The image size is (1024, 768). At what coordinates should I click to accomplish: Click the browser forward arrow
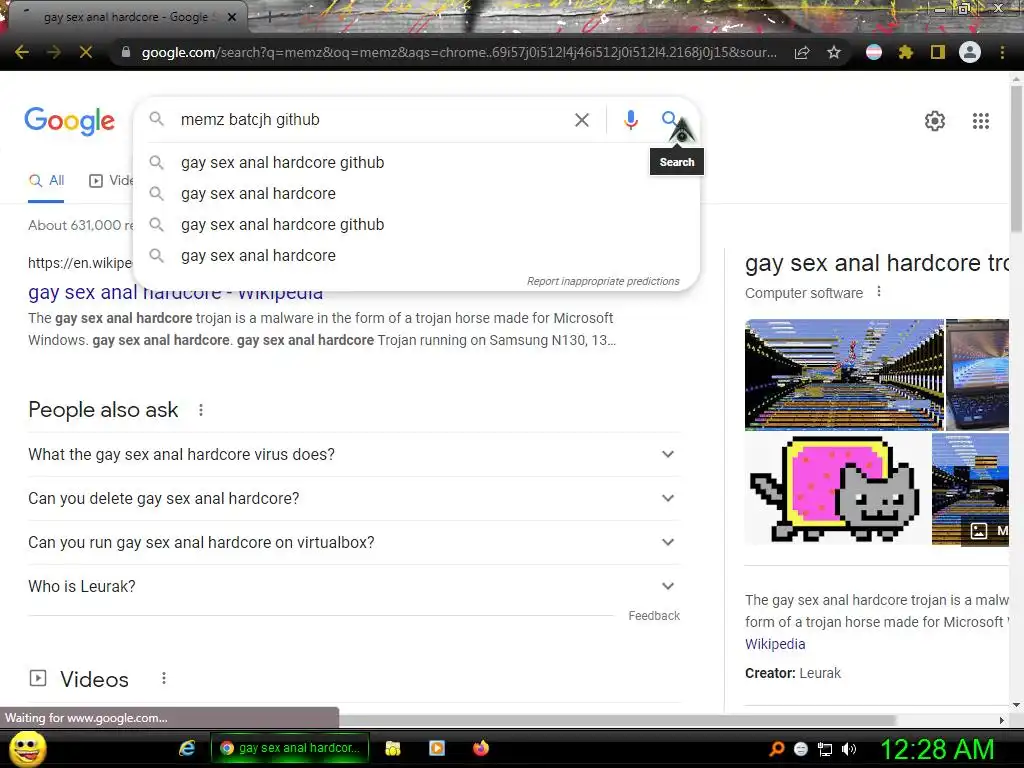[x=54, y=52]
